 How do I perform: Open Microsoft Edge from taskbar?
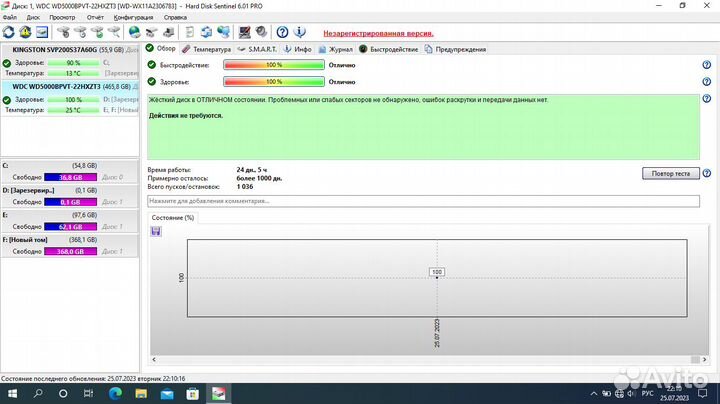[115, 393]
